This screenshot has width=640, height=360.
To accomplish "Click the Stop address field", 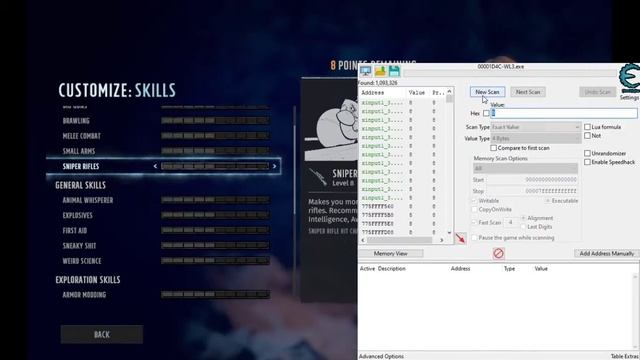I will coord(532,191).
